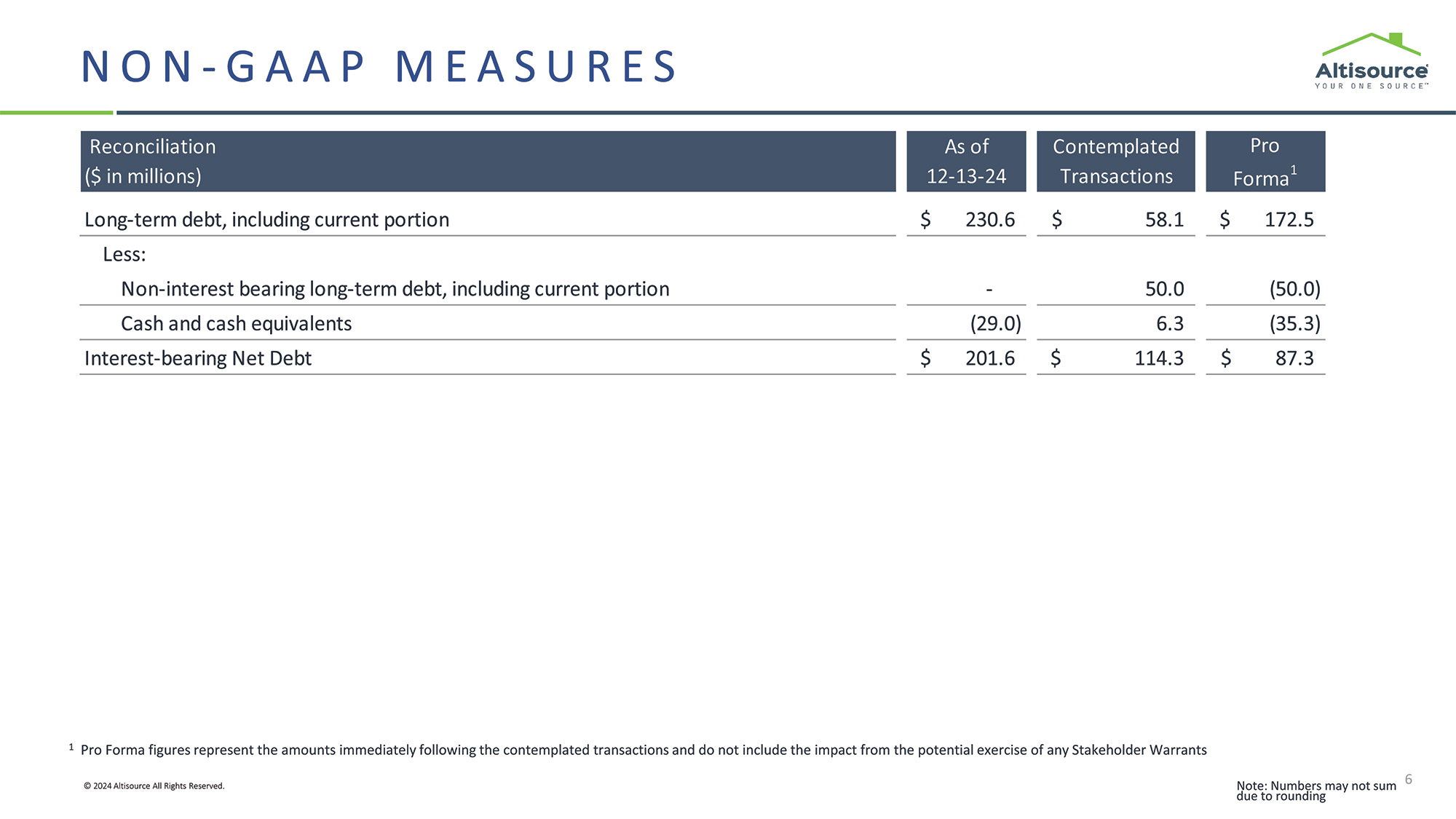Click the green accent line under title
Viewport: 1456px width, 819px height.
[57, 113]
